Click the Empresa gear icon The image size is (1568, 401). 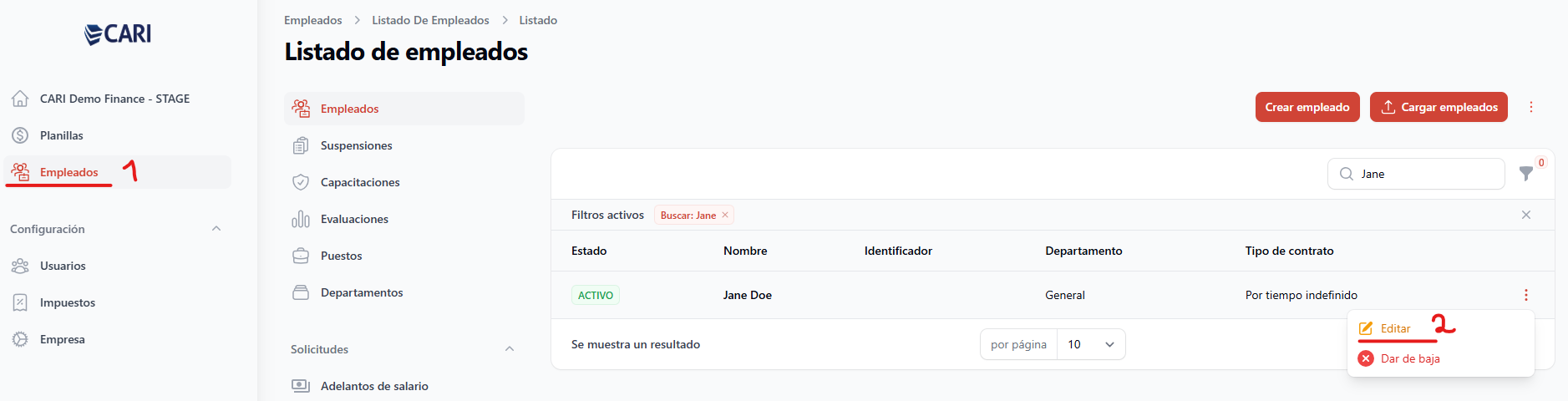click(x=20, y=339)
